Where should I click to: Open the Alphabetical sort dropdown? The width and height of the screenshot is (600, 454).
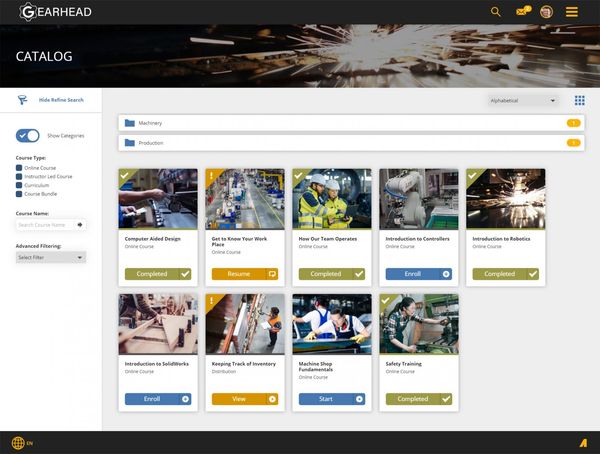[x=523, y=101]
